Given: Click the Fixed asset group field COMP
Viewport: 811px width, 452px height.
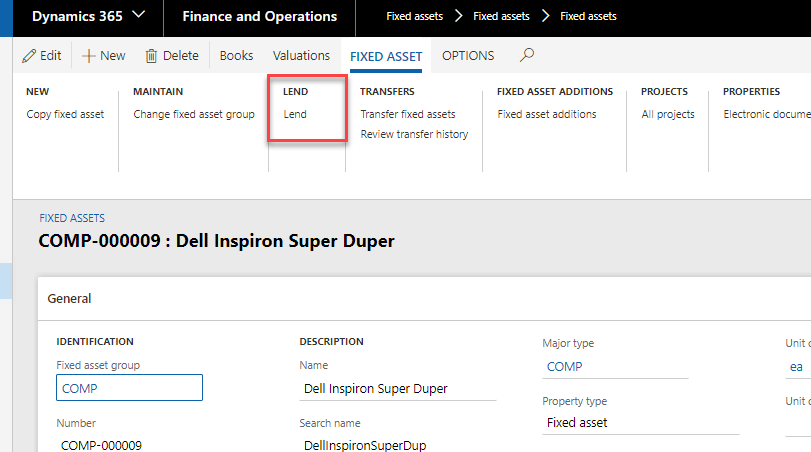Looking at the screenshot, I should point(129,388).
